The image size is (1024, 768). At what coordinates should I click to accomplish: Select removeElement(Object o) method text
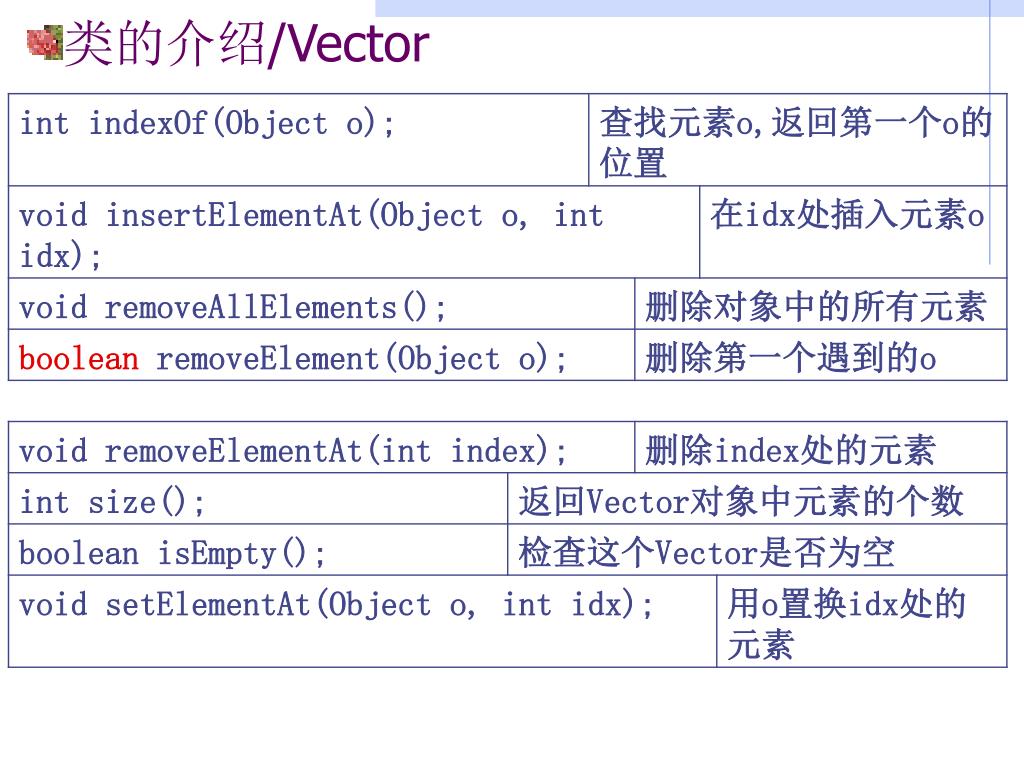point(361,359)
